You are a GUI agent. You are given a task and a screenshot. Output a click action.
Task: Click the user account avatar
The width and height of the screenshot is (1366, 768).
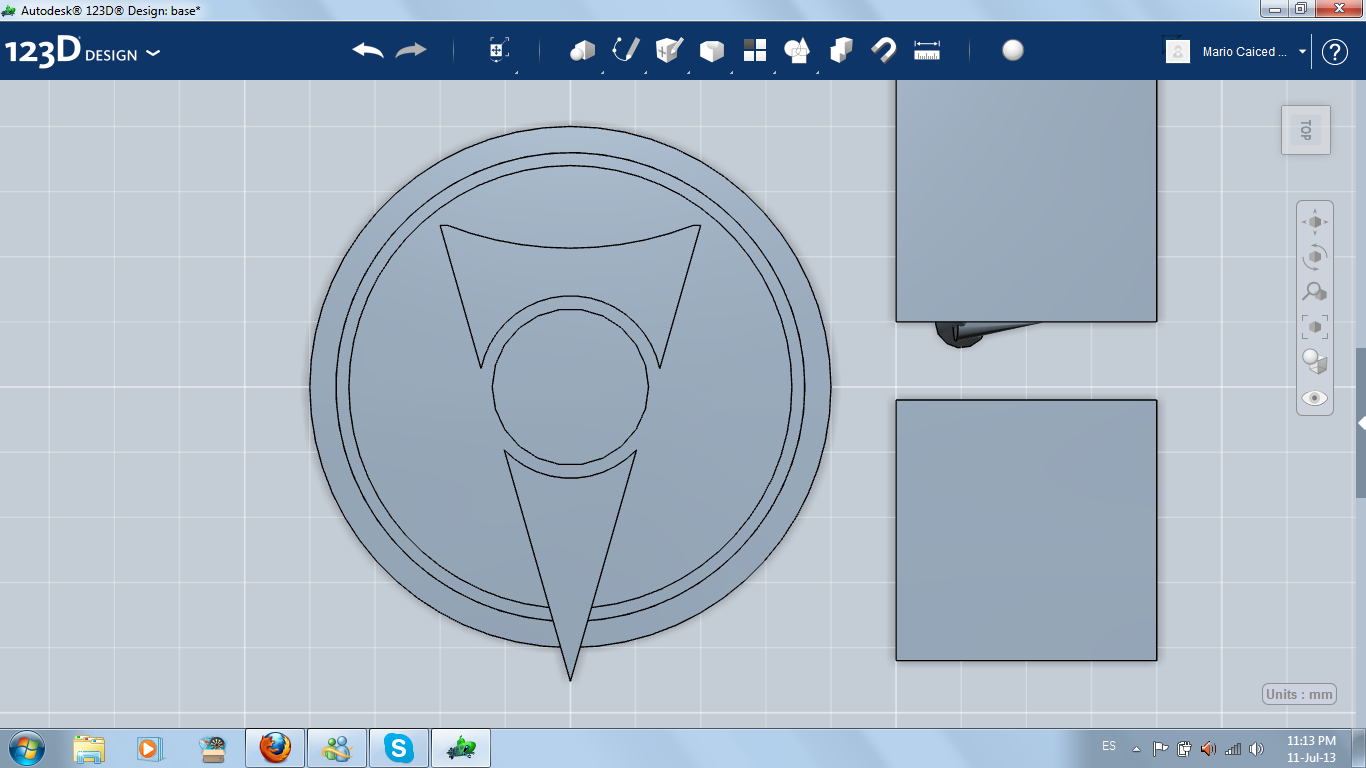pyautogui.click(x=1178, y=52)
